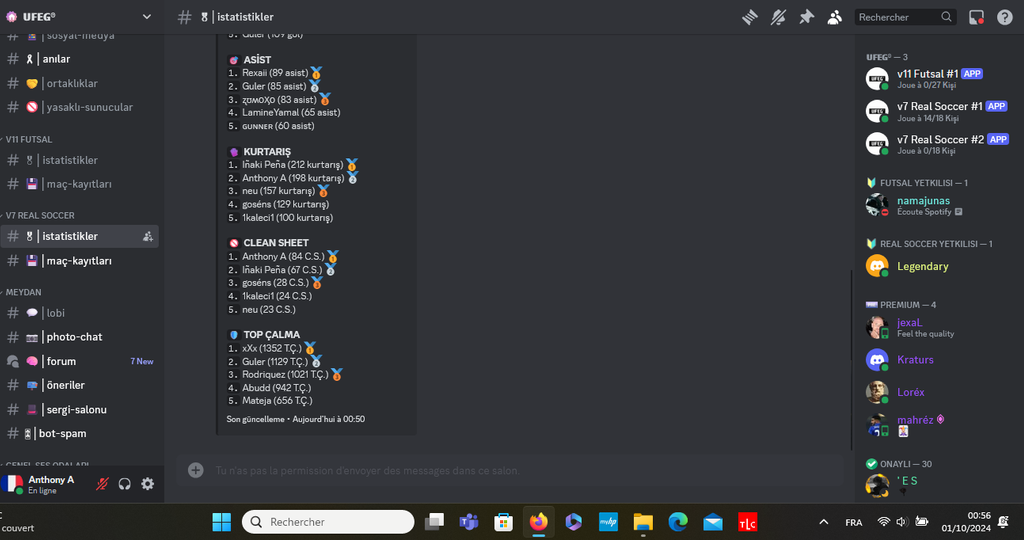This screenshot has height=540, width=1024.
Task: Open Legendary member profile
Action: [938, 266]
